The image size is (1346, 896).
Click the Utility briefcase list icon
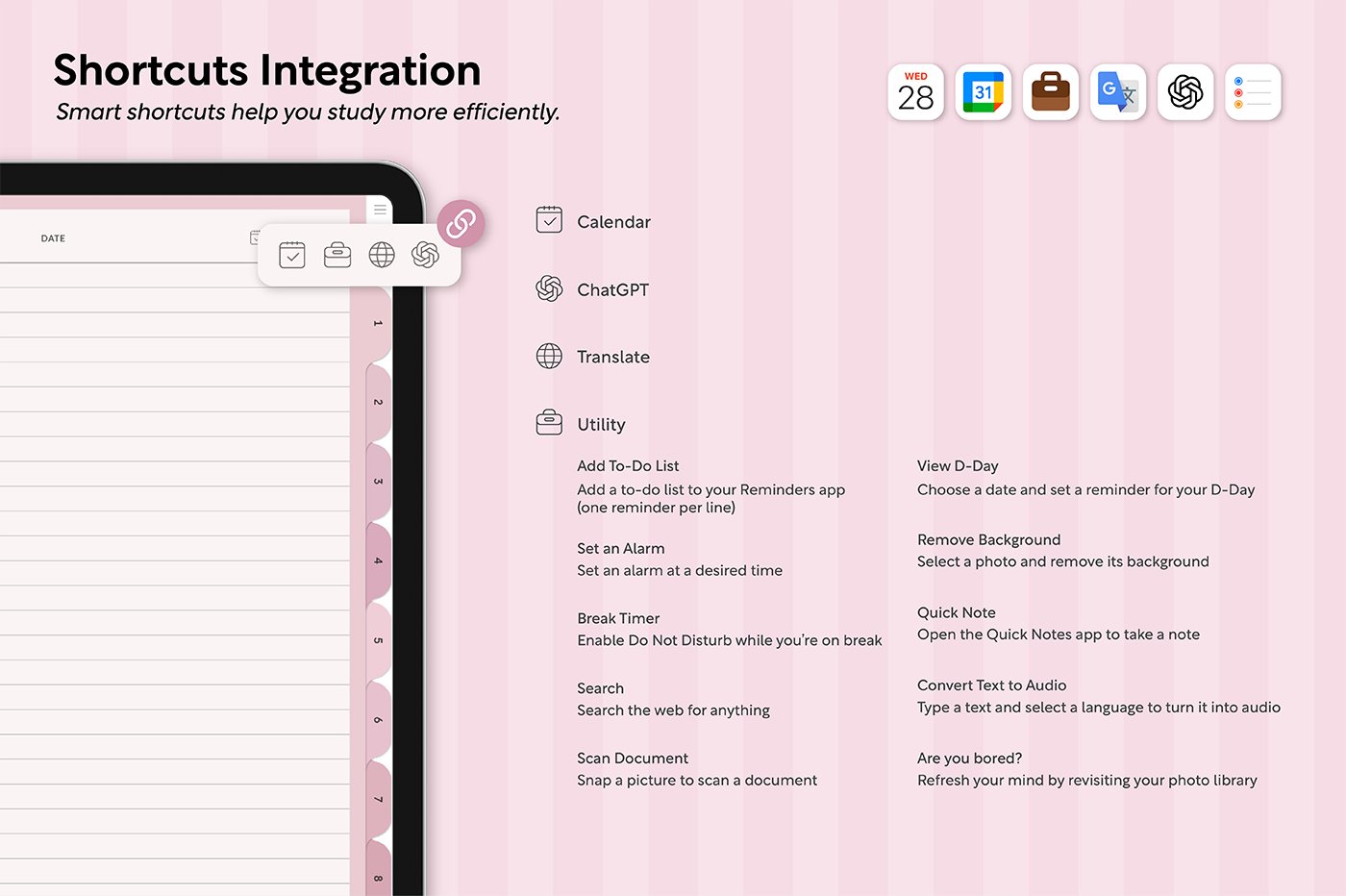549,423
